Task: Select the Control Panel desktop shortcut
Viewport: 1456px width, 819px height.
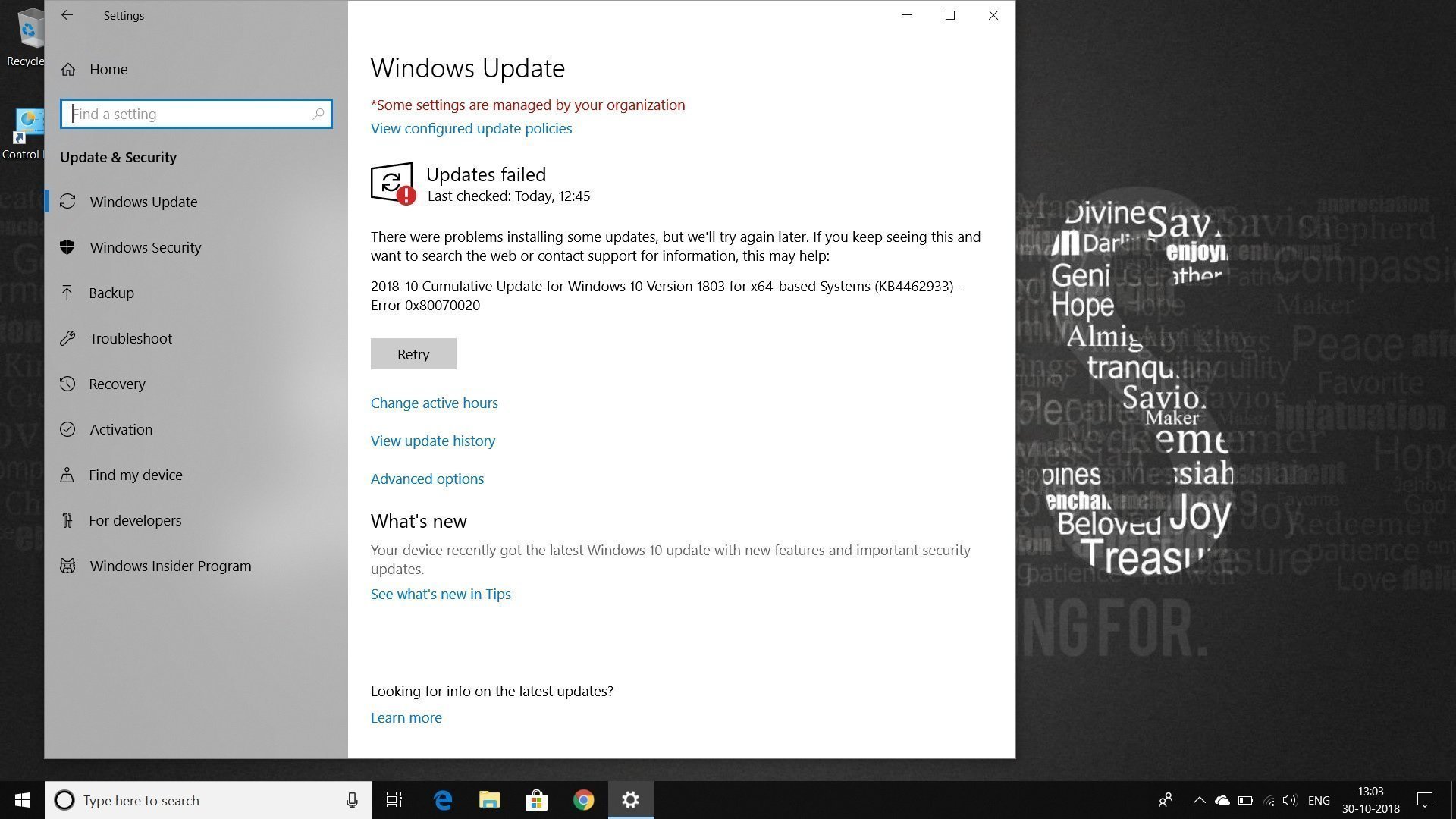Action: (x=23, y=133)
